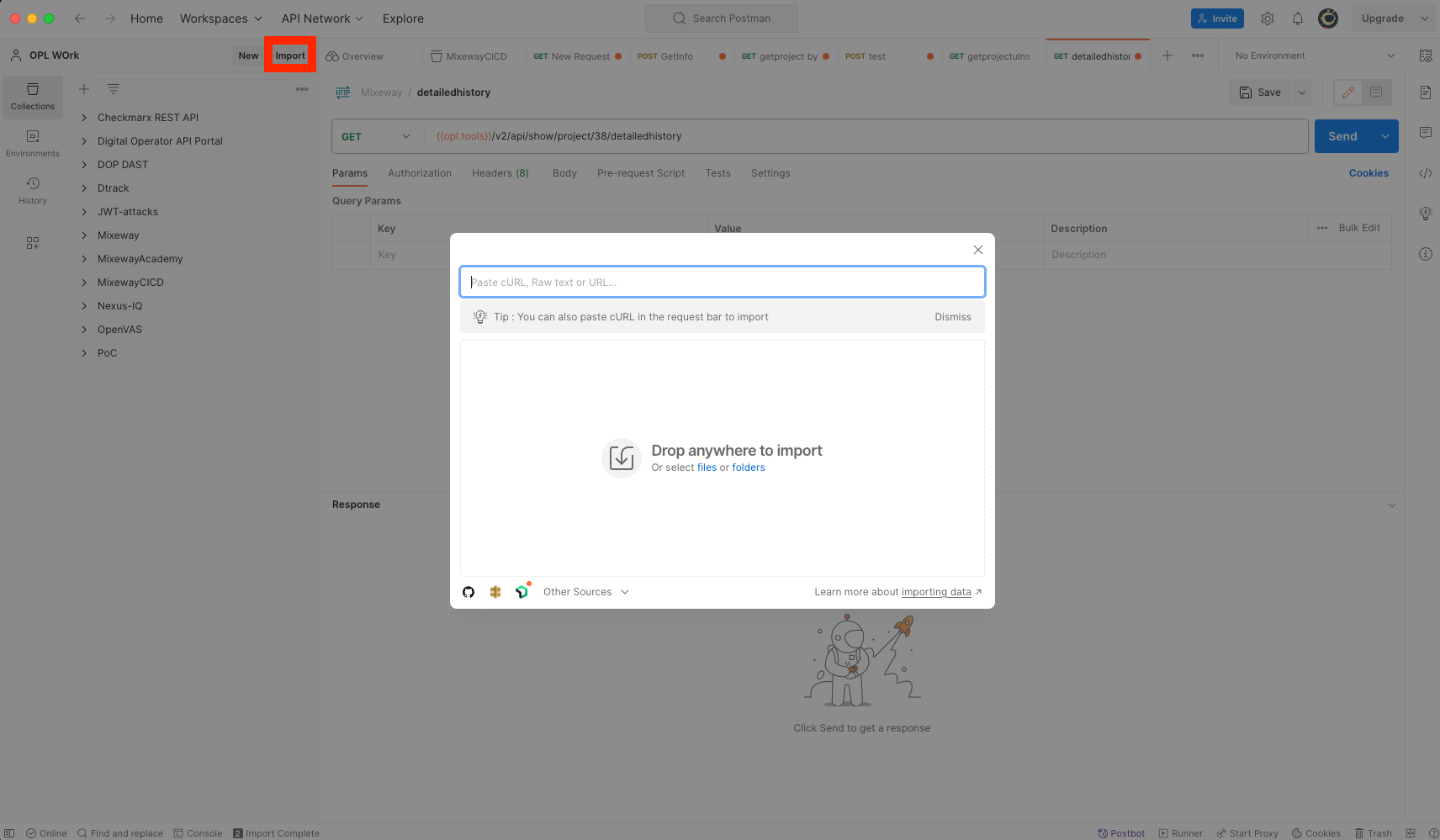Open the Console in status bar
This screenshot has height=840, width=1440.
tap(198, 833)
